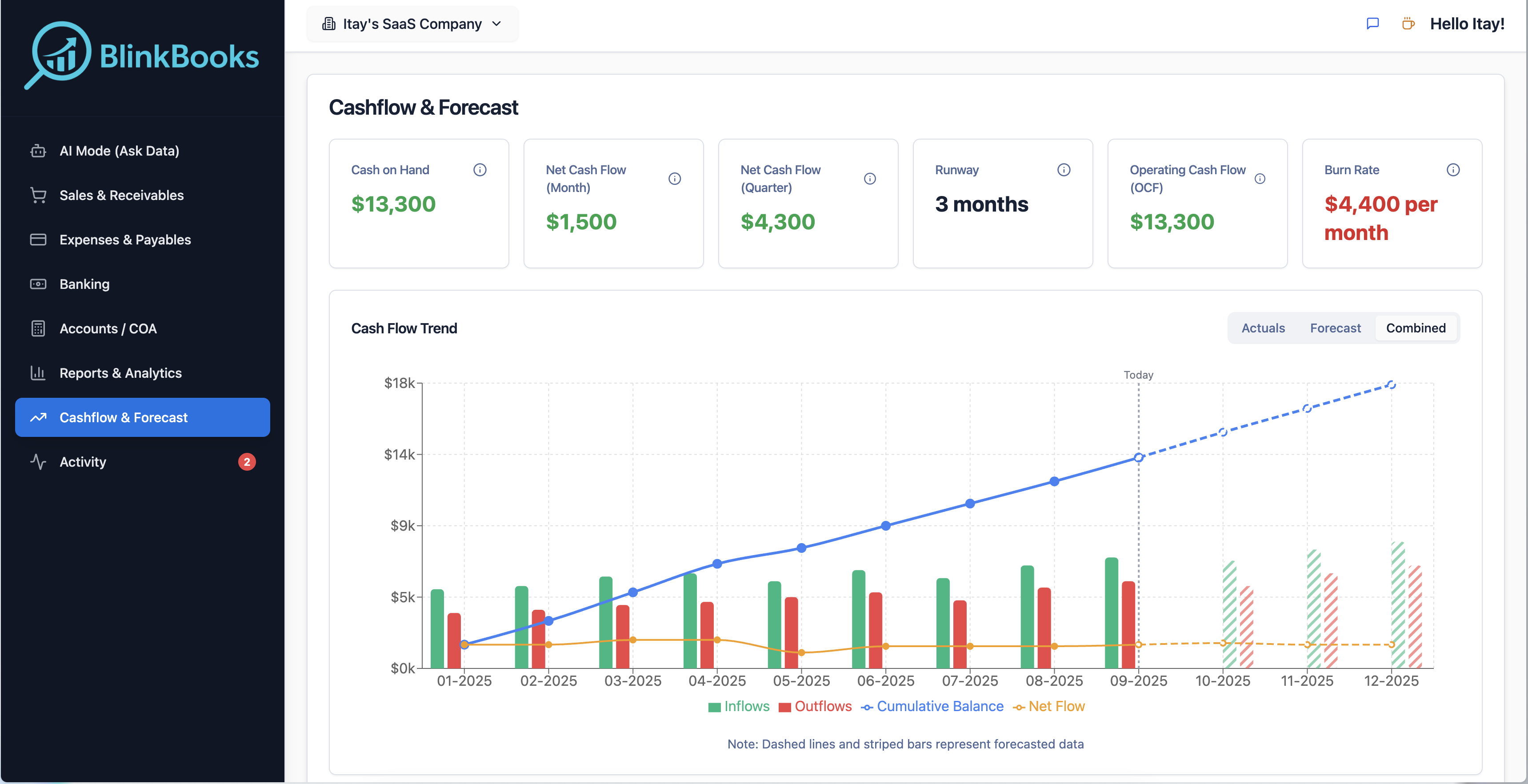Viewport: 1528px width, 784px height.
Task: Click the Operating Cash Flow info icon
Action: pos(1260,179)
